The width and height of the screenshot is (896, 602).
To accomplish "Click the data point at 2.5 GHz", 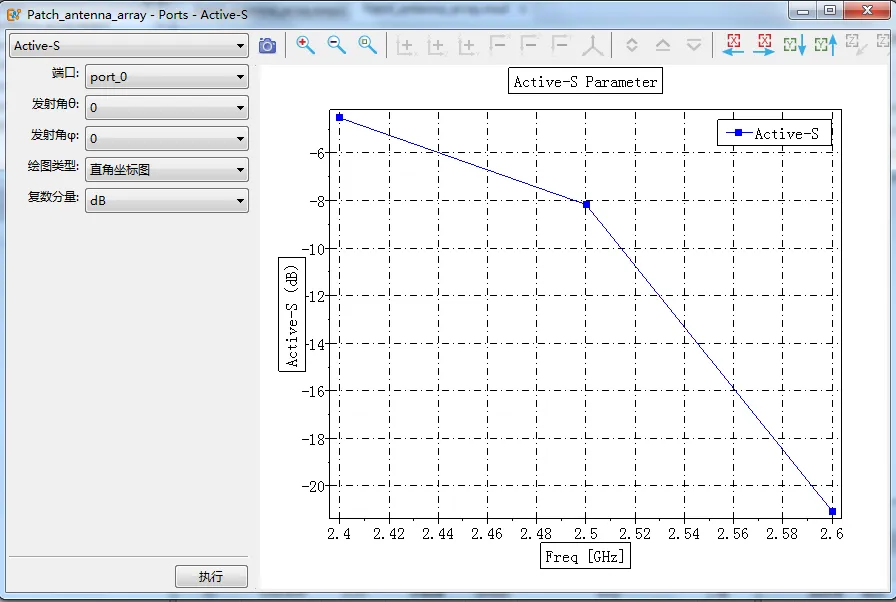I will point(586,204).
